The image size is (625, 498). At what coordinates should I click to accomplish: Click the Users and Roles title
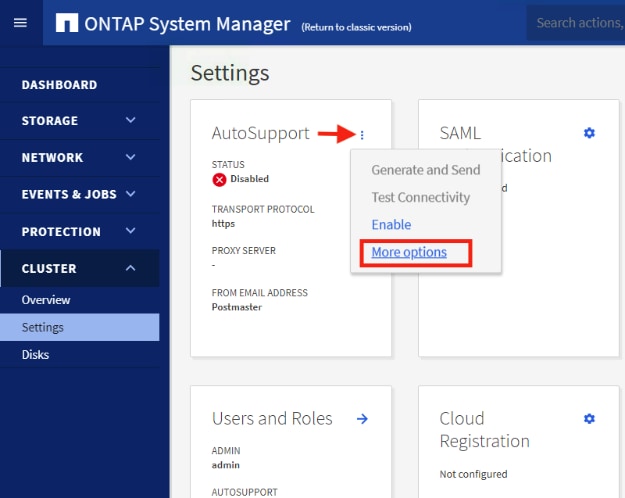(272, 419)
